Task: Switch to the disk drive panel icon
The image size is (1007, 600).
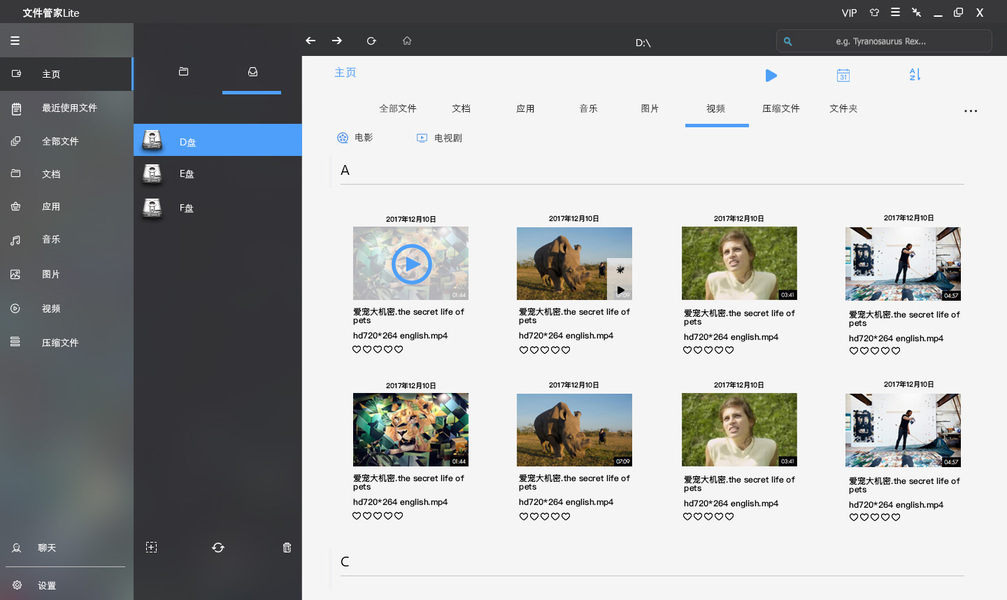Action: pos(252,72)
